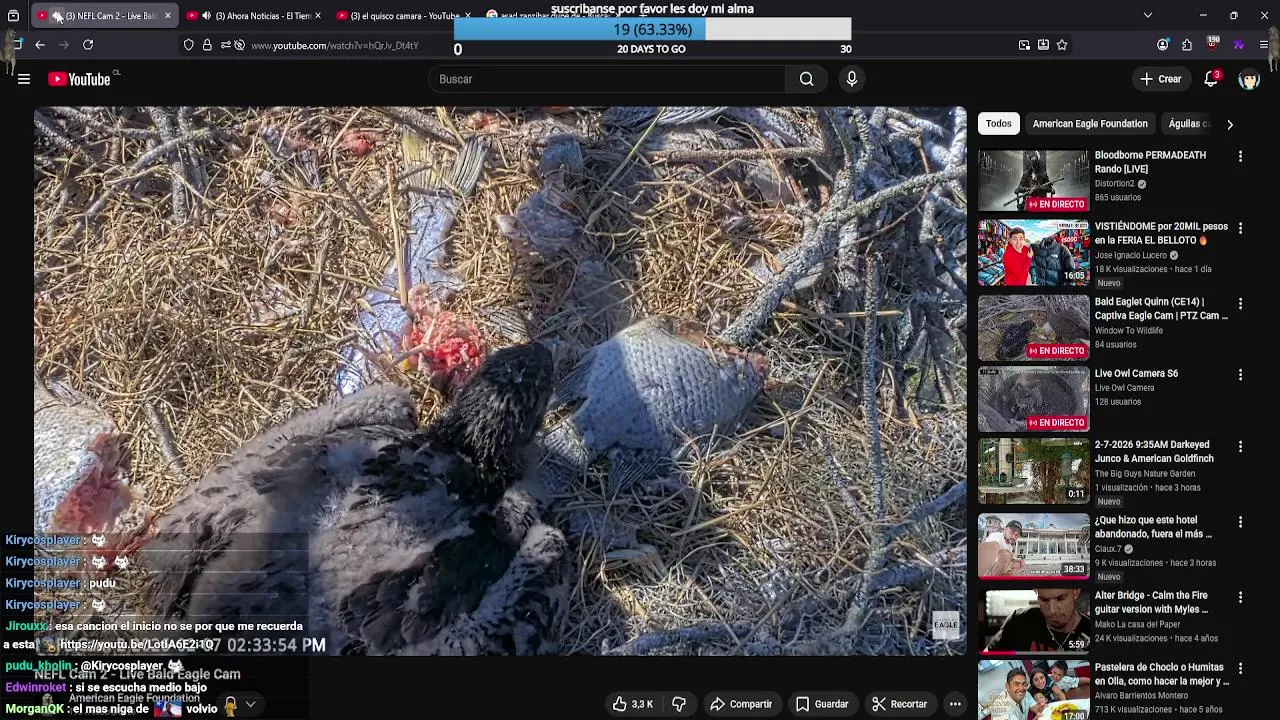Open options menu for hotel abandonado video
1280x720 pixels.
point(1240,522)
